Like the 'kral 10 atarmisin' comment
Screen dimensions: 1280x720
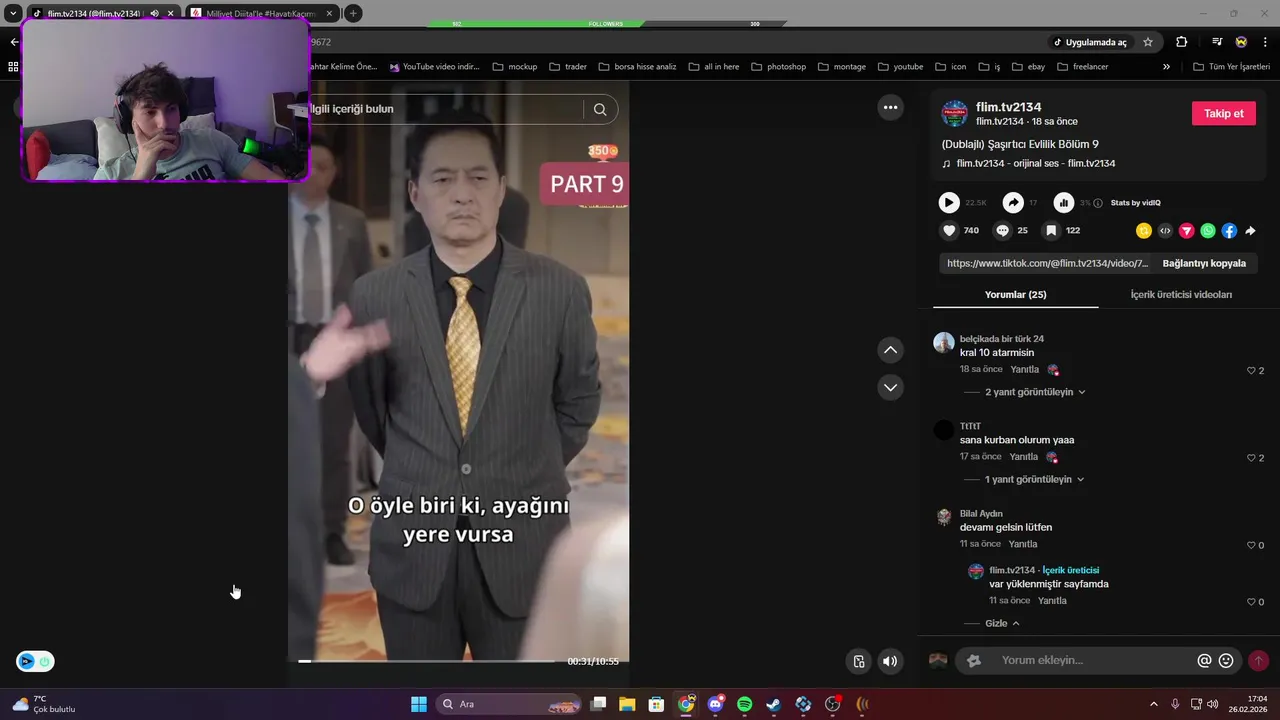point(1251,371)
